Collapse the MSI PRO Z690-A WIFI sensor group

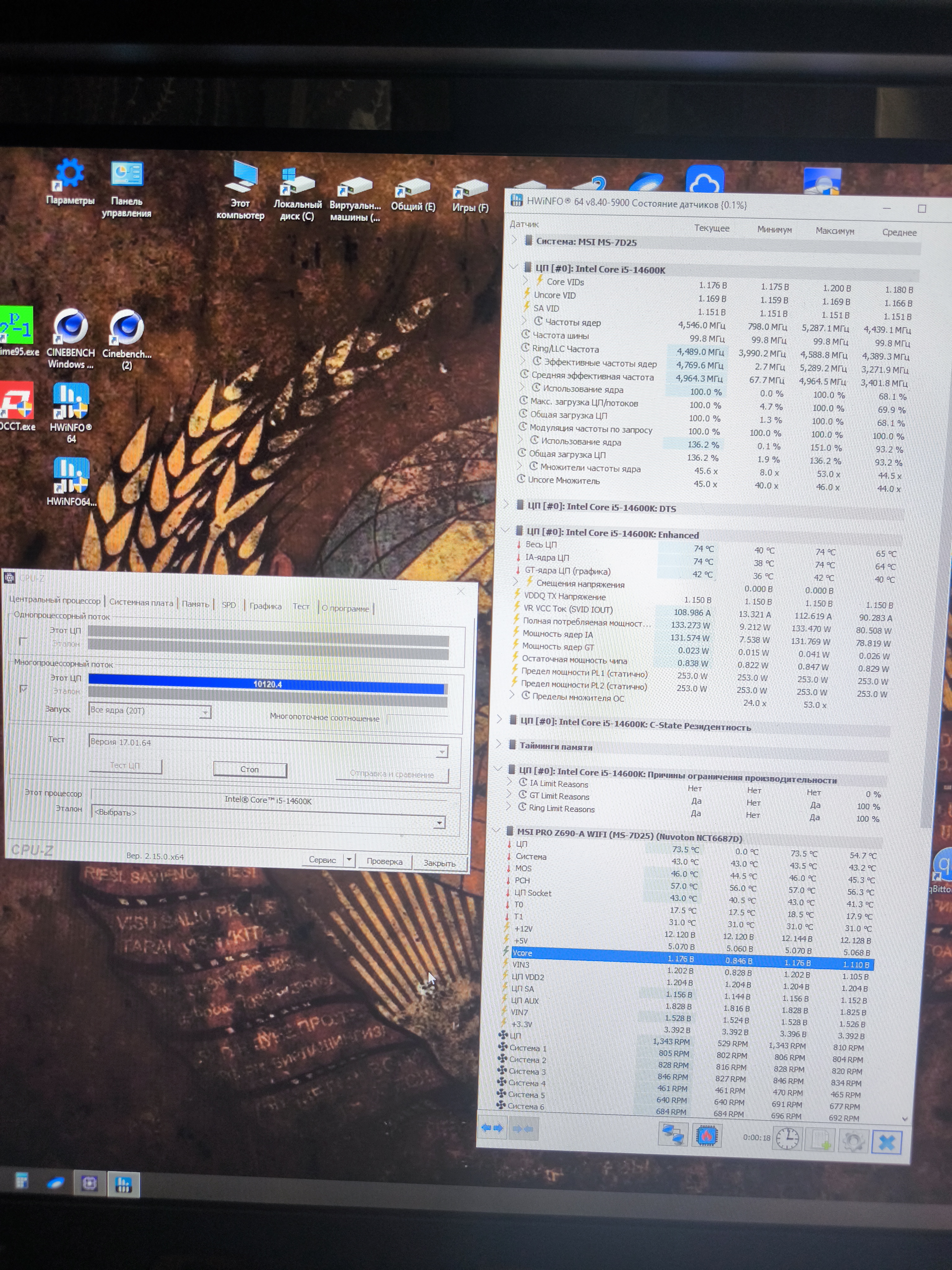pyautogui.click(x=496, y=830)
